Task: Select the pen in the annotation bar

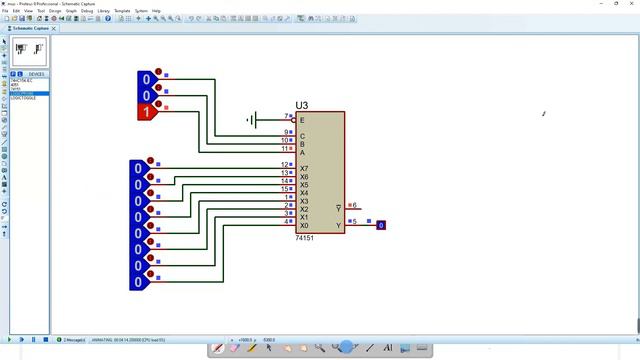Action: pyautogui.click(x=218, y=348)
